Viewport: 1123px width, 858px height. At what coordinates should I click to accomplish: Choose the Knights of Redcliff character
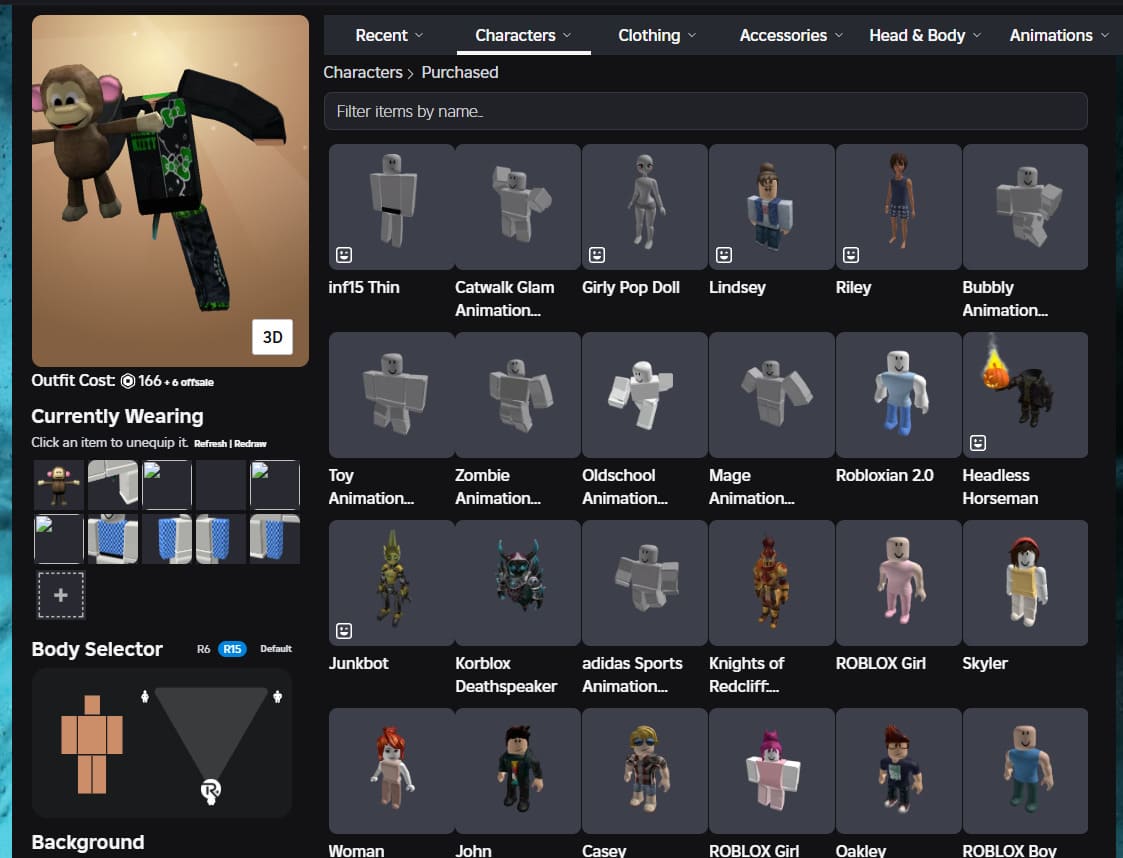coord(770,583)
